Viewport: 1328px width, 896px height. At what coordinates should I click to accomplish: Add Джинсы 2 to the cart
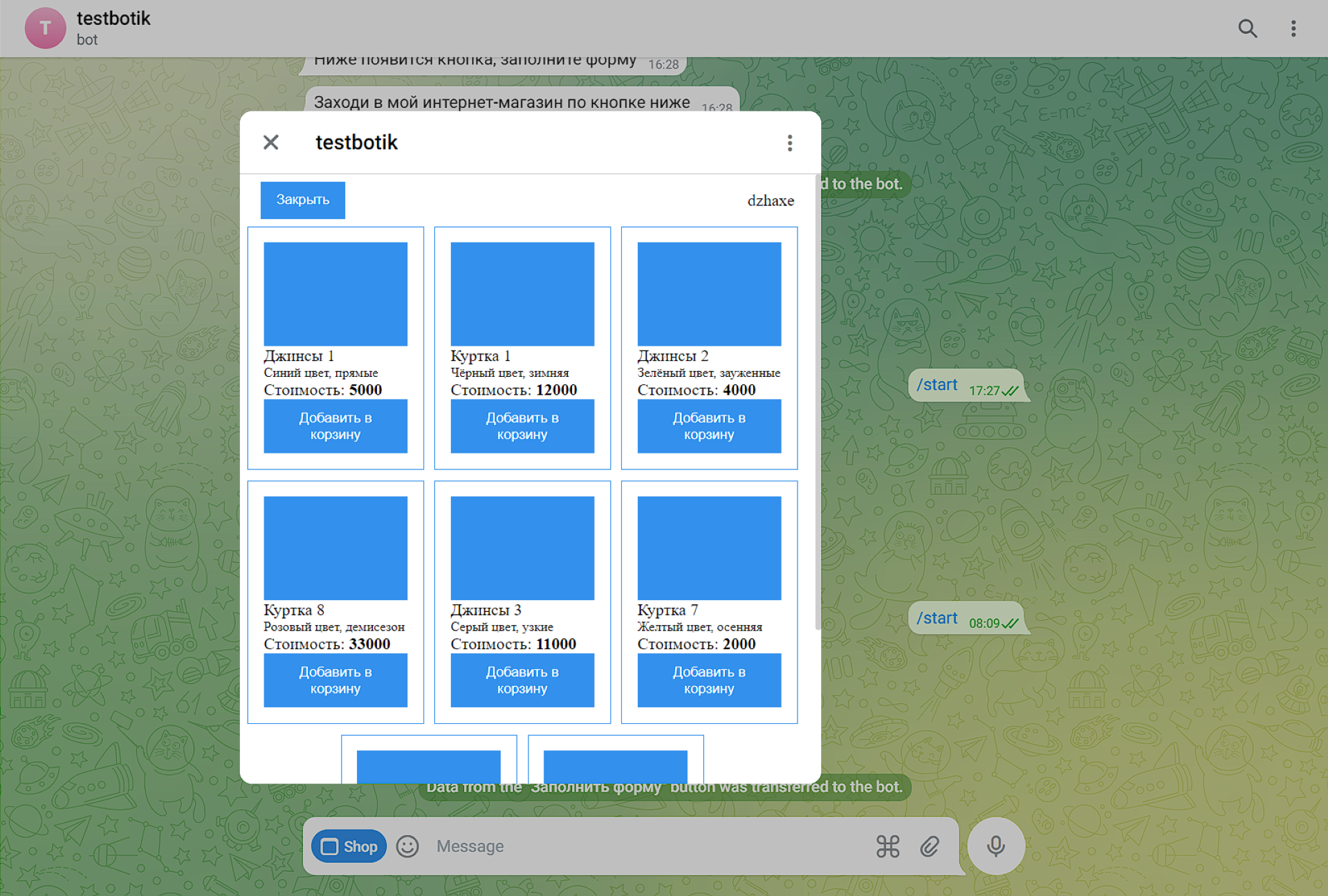(709, 426)
